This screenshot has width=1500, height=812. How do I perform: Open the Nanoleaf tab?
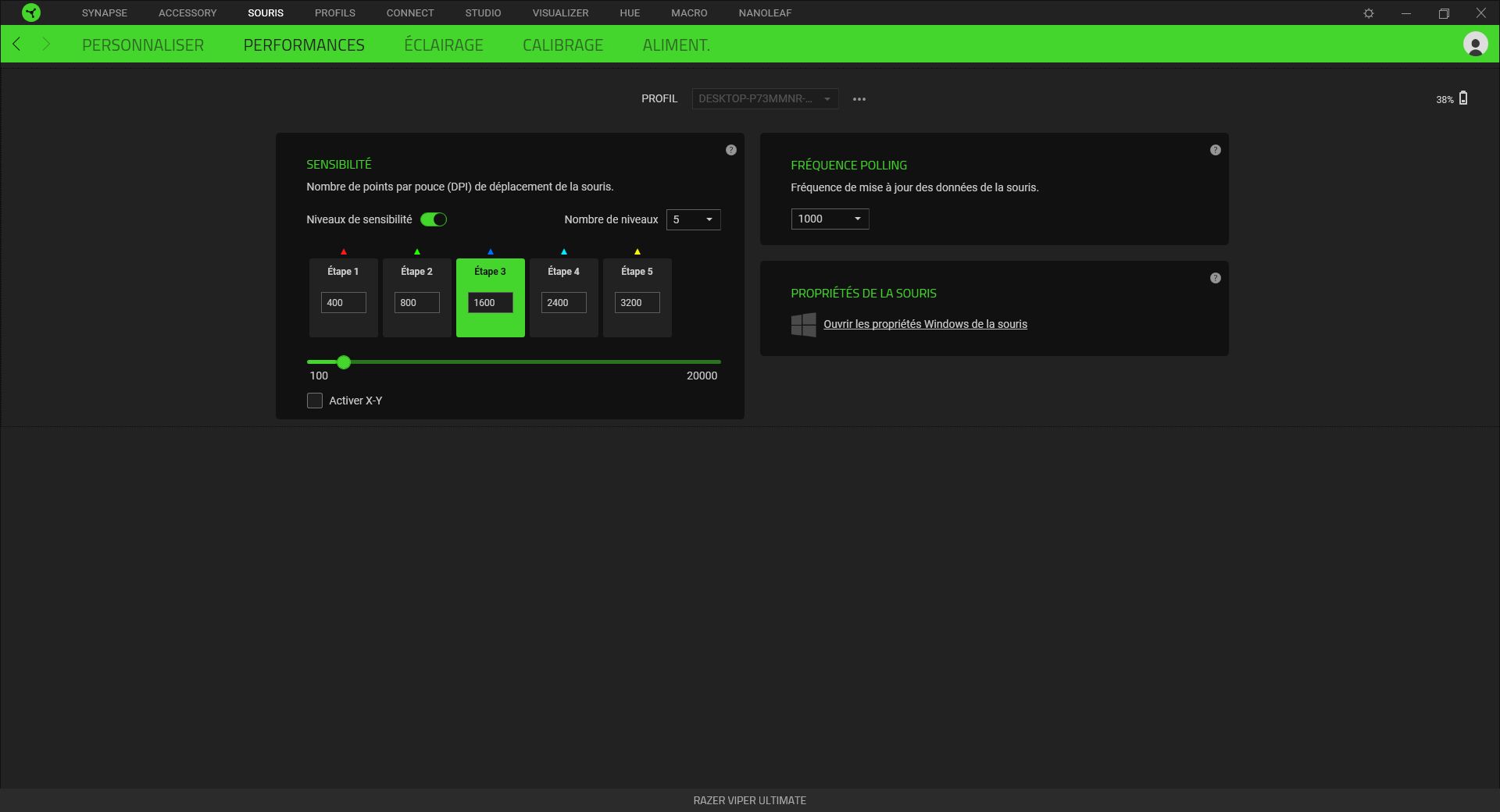tap(766, 13)
